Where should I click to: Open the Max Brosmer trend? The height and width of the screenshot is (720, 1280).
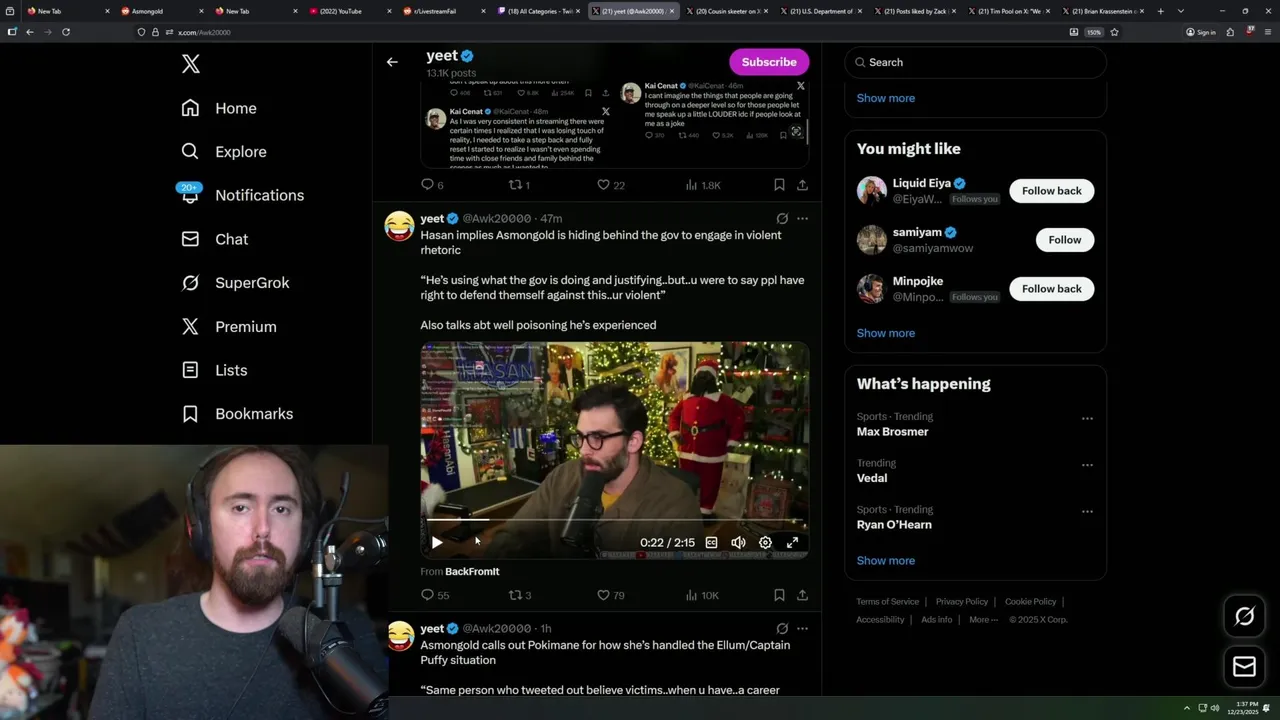click(x=892, y=432)
